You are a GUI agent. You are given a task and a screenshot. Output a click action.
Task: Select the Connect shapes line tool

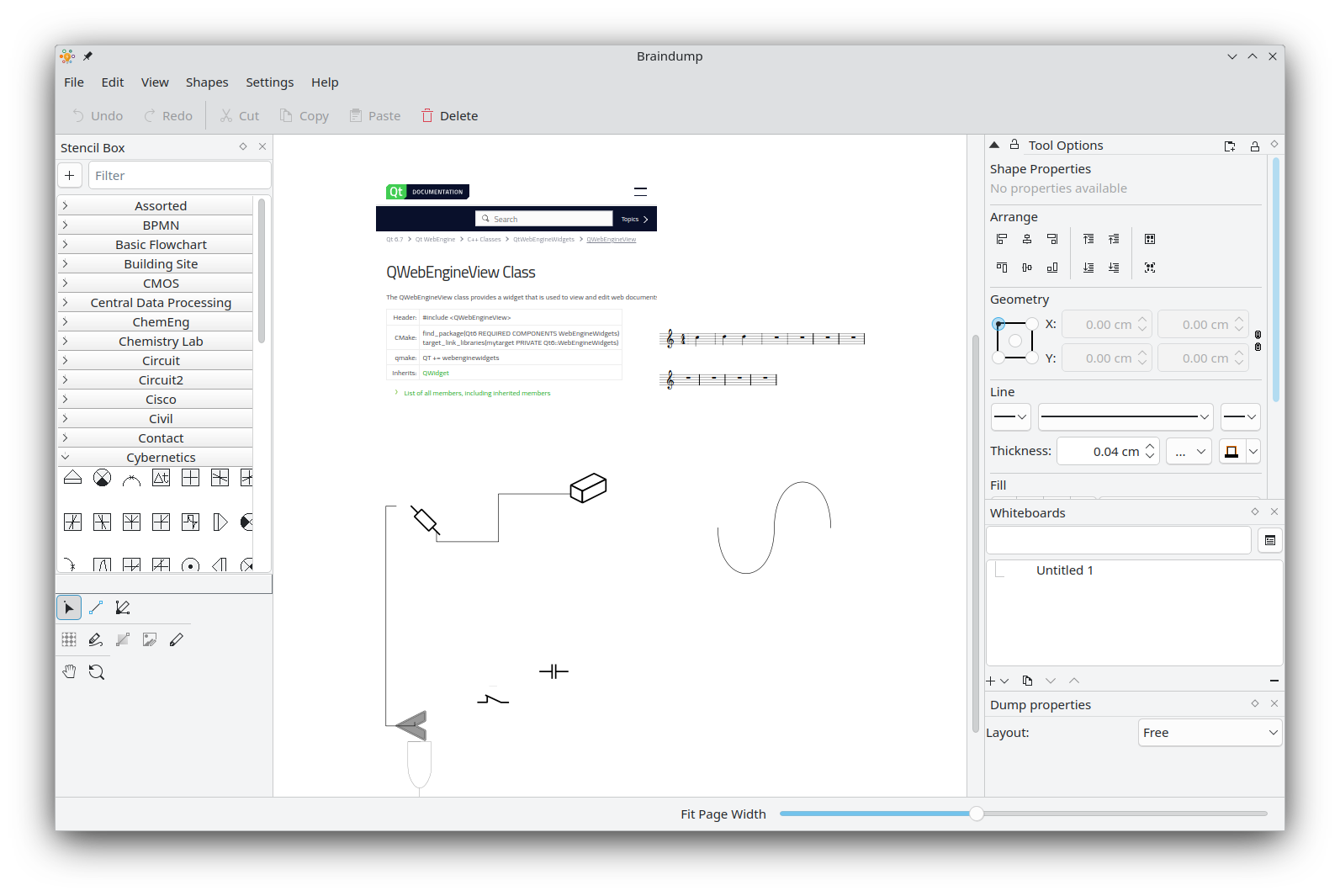(96, 607)
